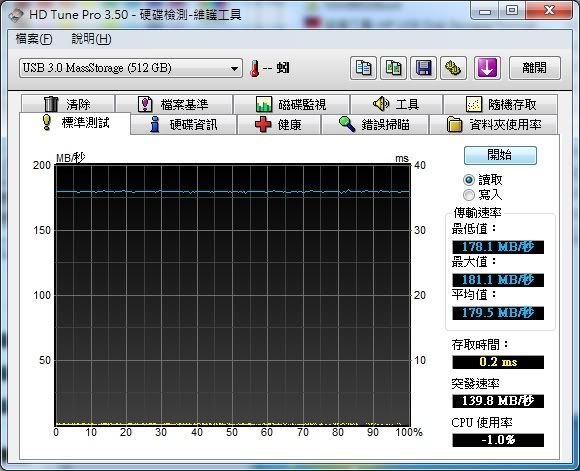Image resolution: width=580 pixels, height=471 pixels.
Task: Open the 說明(H) menu
Action: (x=91, y=39)
